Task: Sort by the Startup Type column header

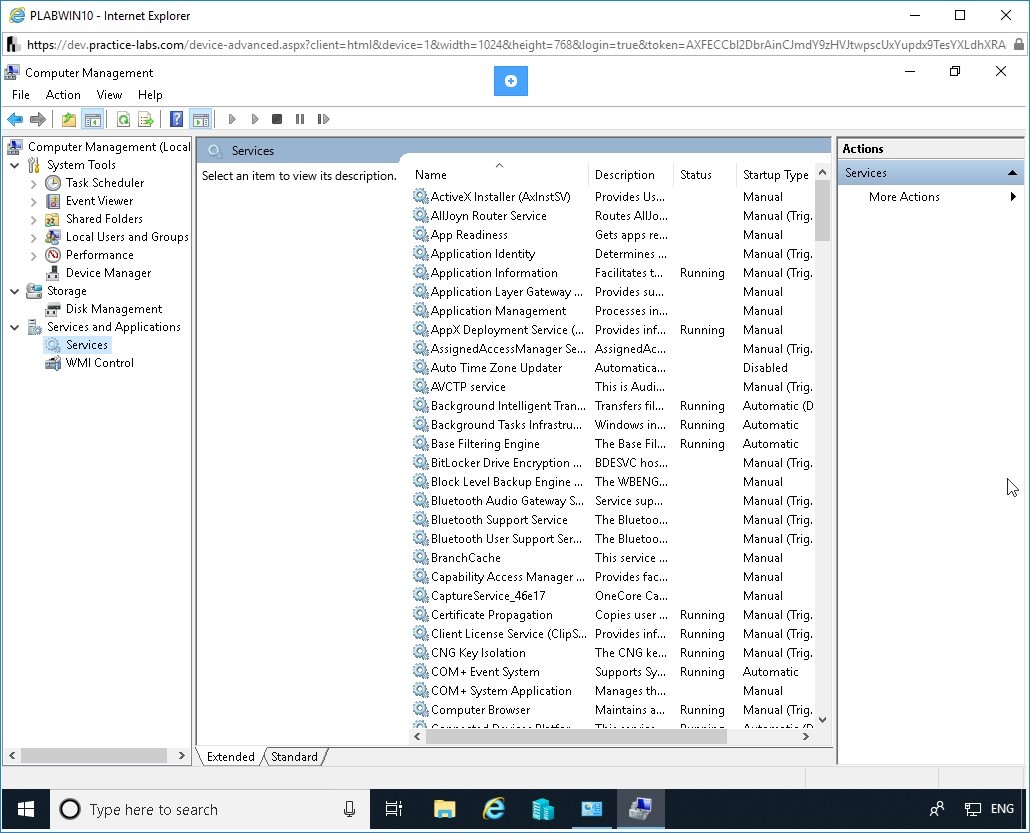Action: point(776,175)
